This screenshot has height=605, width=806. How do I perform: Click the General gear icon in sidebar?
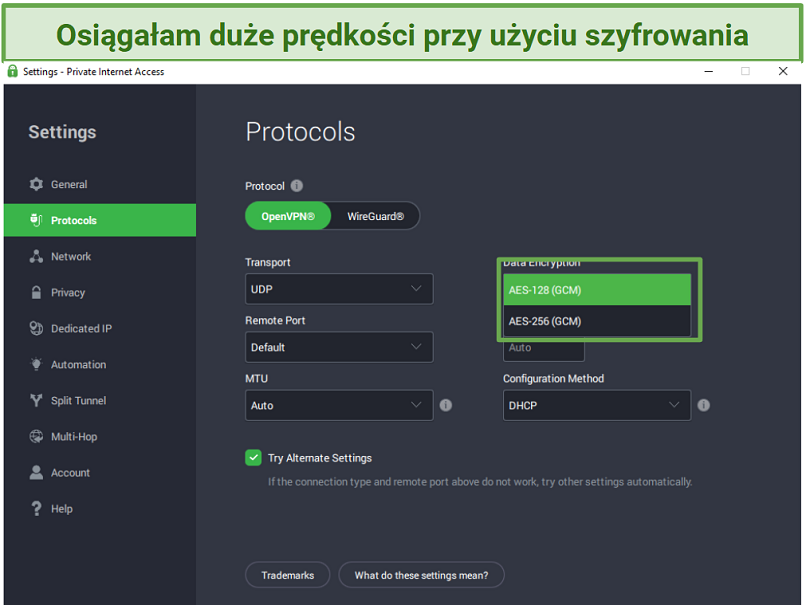tap(36, 184)
